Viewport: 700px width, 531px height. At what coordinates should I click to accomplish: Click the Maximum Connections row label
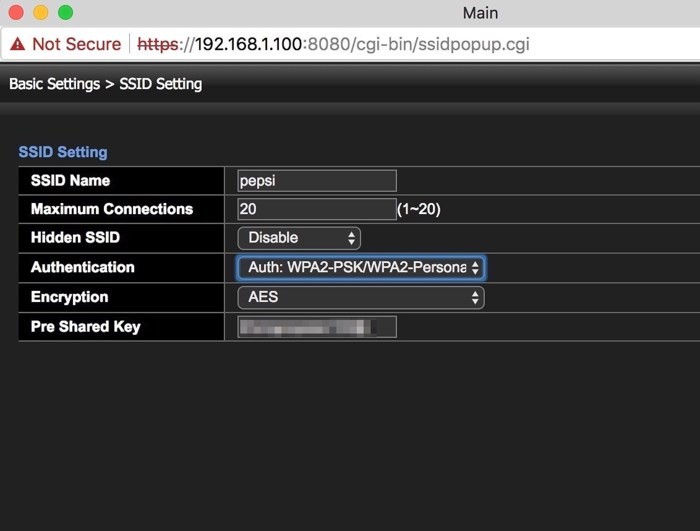click(x=111, y=209)
